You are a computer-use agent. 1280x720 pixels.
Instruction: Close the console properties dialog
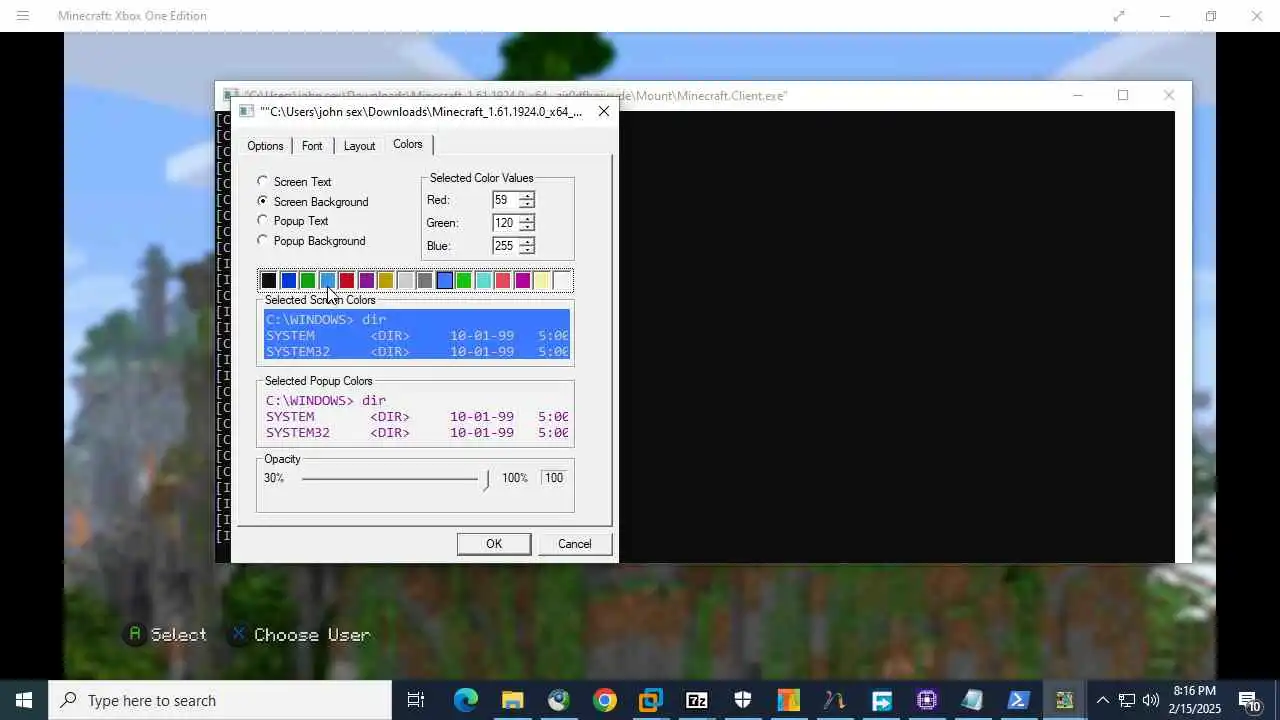click(x=604, y=111)
